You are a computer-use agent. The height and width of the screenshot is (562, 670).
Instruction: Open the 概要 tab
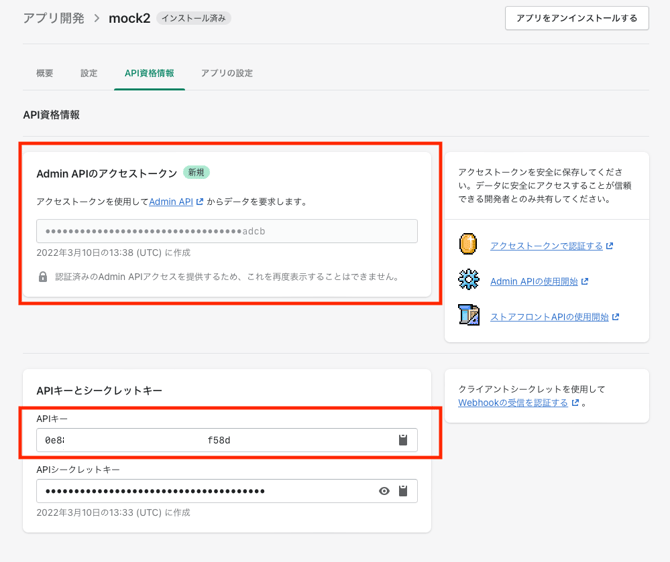point(44,73)
